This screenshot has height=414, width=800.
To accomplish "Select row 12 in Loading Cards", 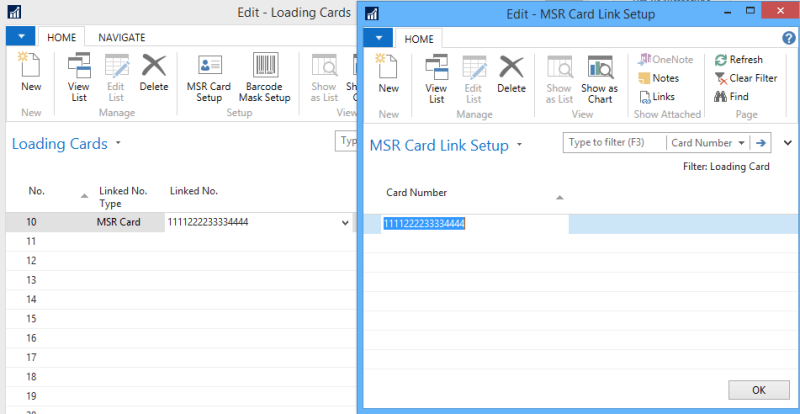I will coord(181,261).
